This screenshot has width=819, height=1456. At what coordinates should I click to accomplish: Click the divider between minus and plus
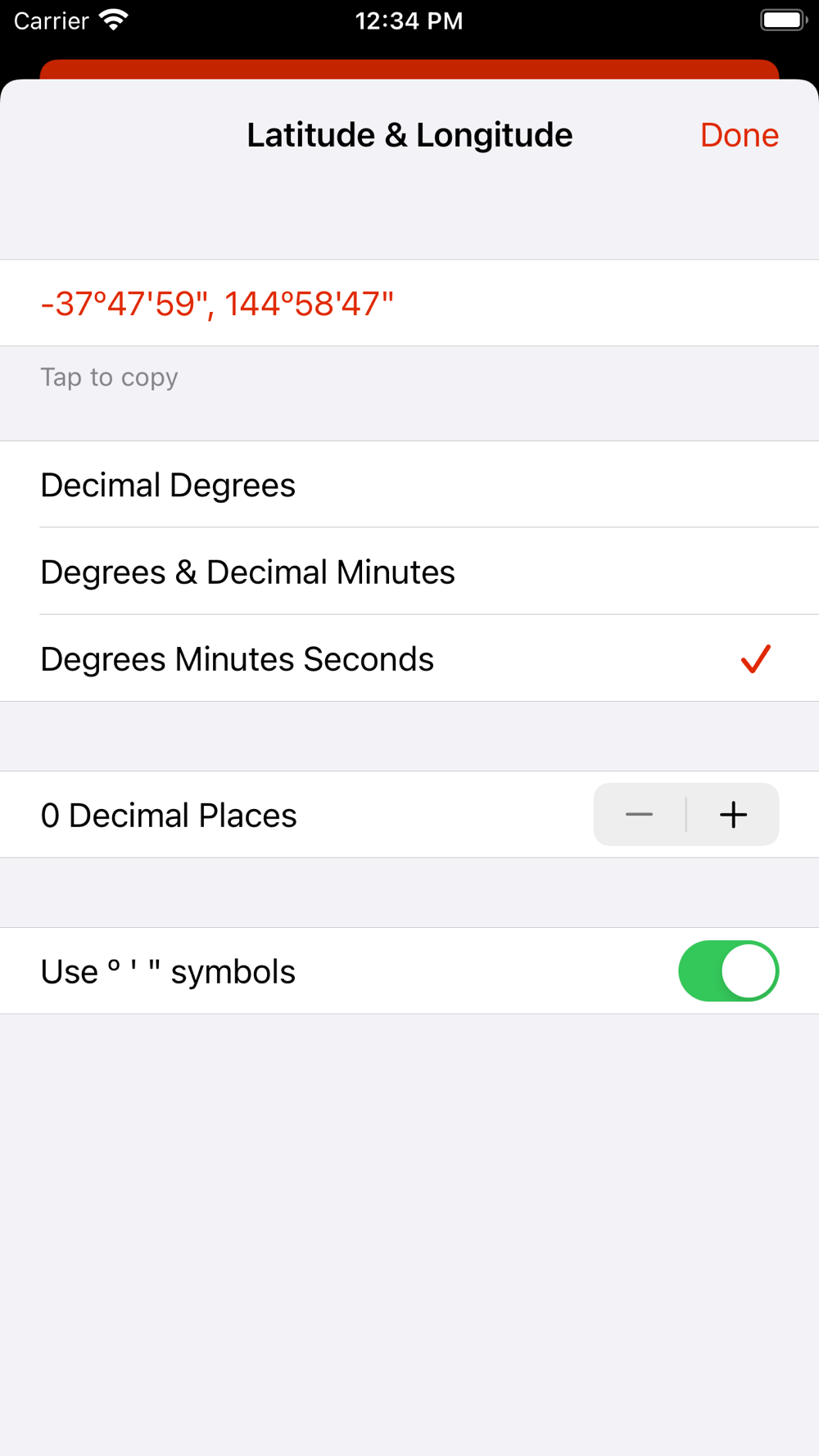(x=686, y=815)
